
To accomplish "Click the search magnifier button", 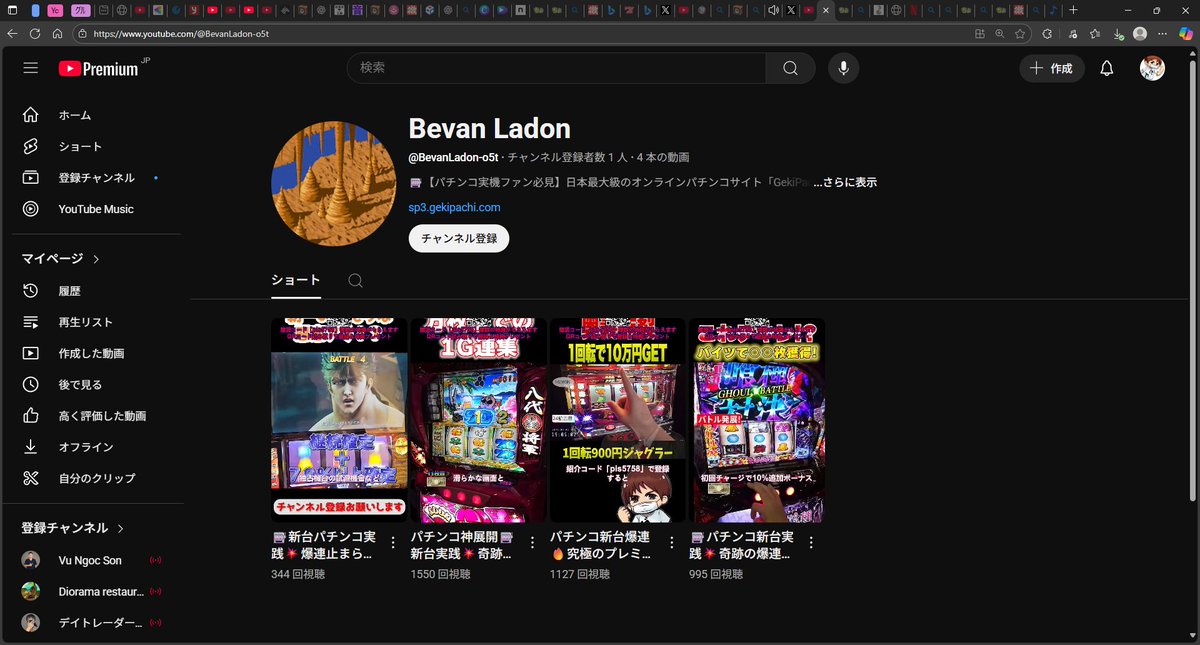I will [790, 68].
